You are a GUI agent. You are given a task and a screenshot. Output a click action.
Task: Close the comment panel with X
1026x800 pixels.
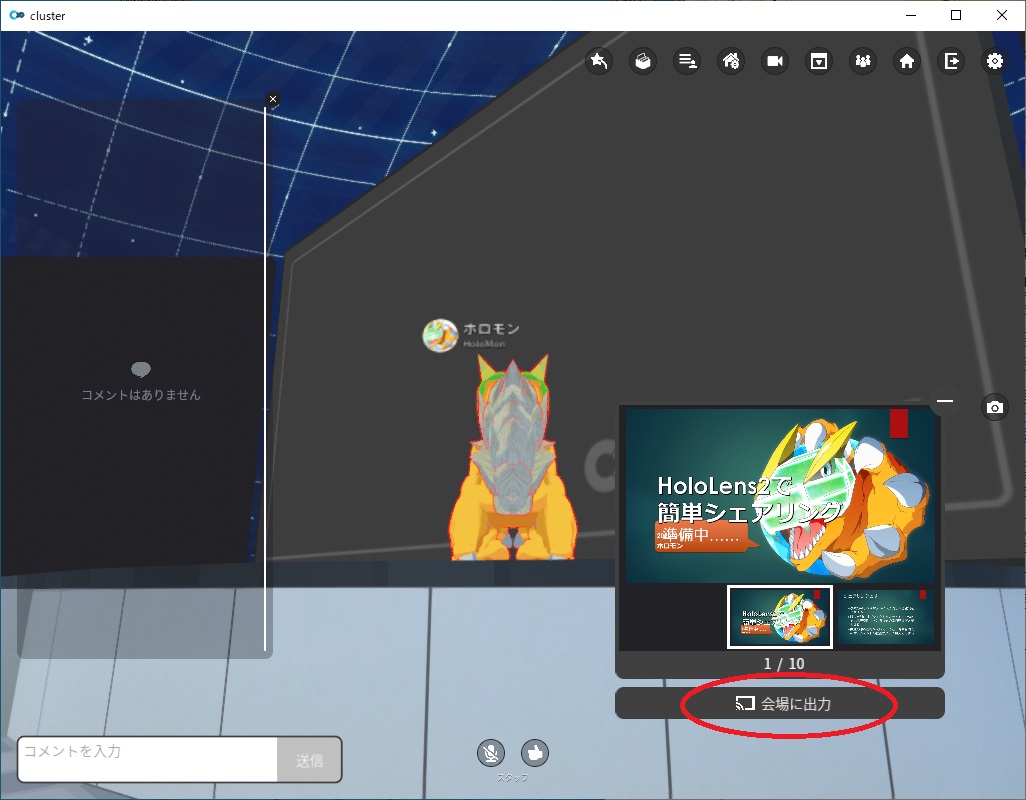(273, 99)
